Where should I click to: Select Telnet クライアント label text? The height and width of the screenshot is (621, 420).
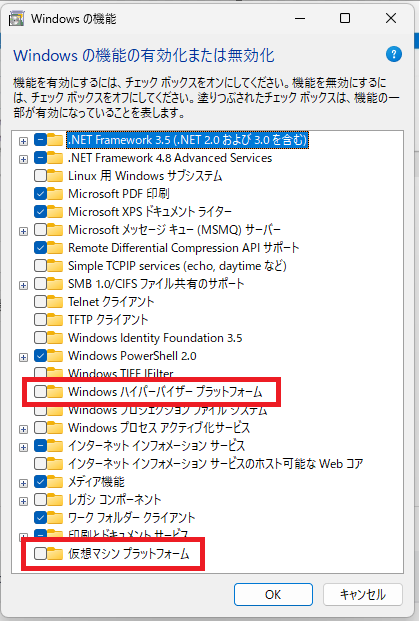click(x=111, y=302)
